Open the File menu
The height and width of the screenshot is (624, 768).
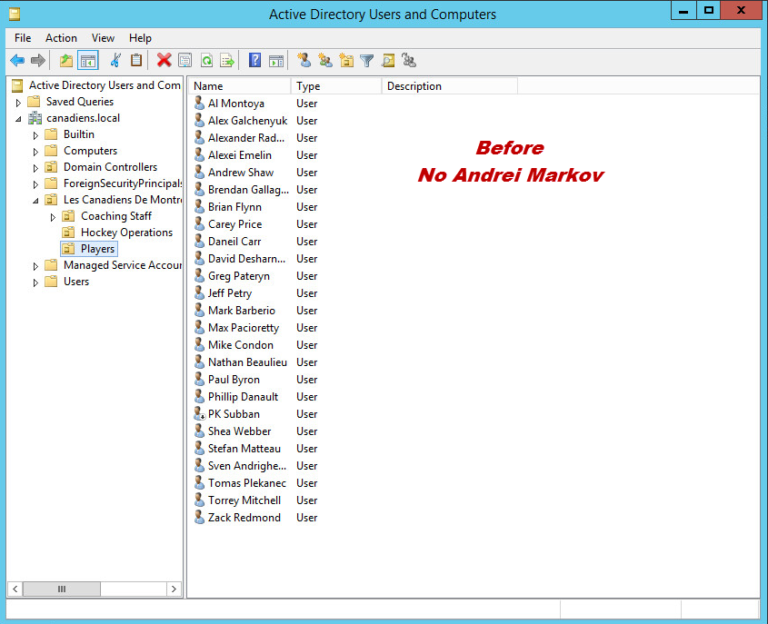click(x=23, y=38)
